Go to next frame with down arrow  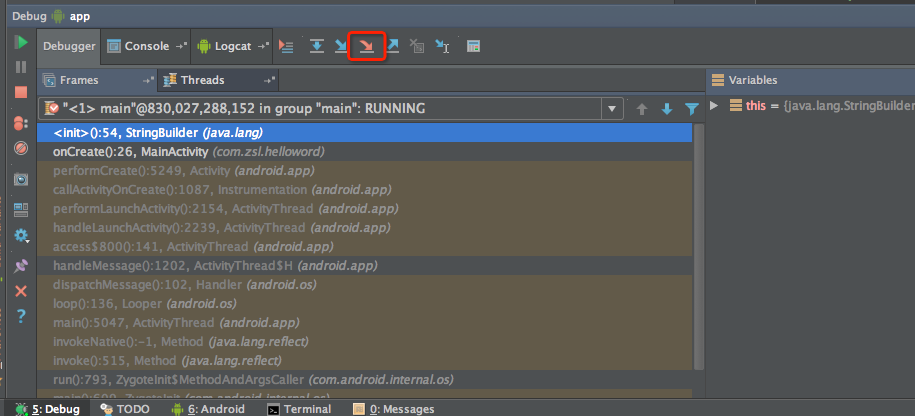pyautogui.click(x=666, y=109)
